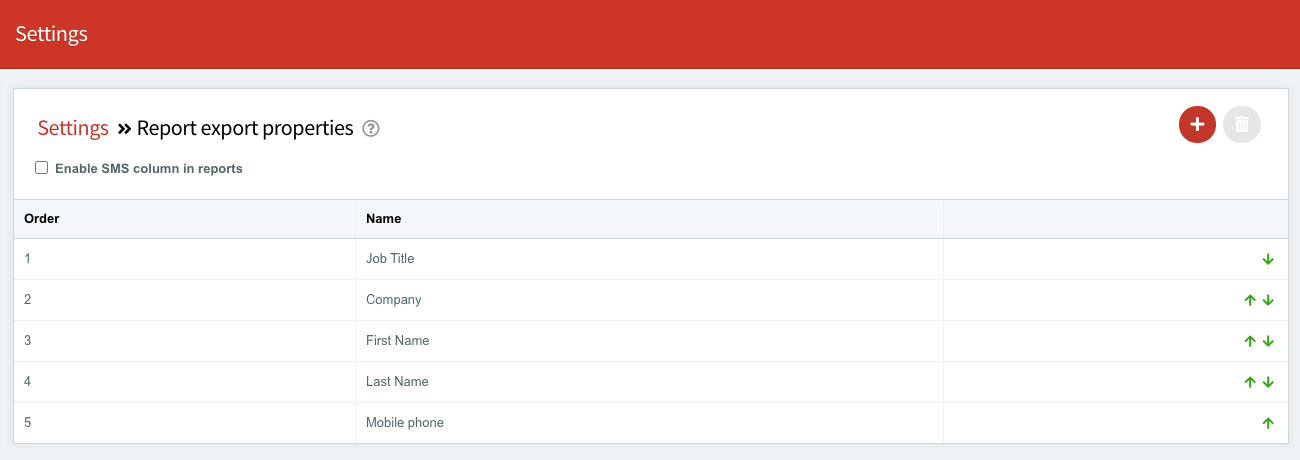Viewport: 1300px width, 460px height.
Task: Click order number 1 cell
Action: (185, 259)
